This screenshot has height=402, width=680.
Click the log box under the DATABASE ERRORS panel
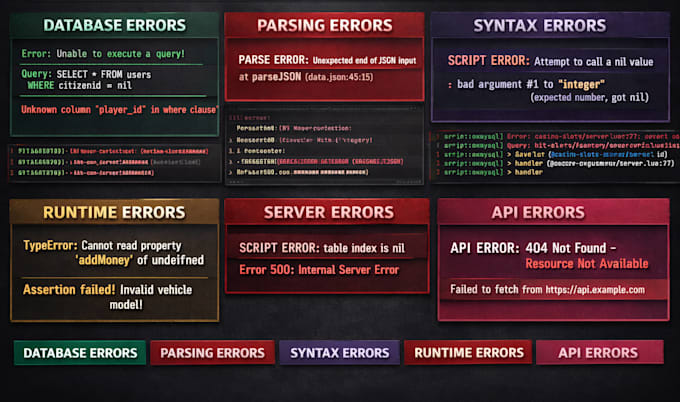click(x=114, y=163)
